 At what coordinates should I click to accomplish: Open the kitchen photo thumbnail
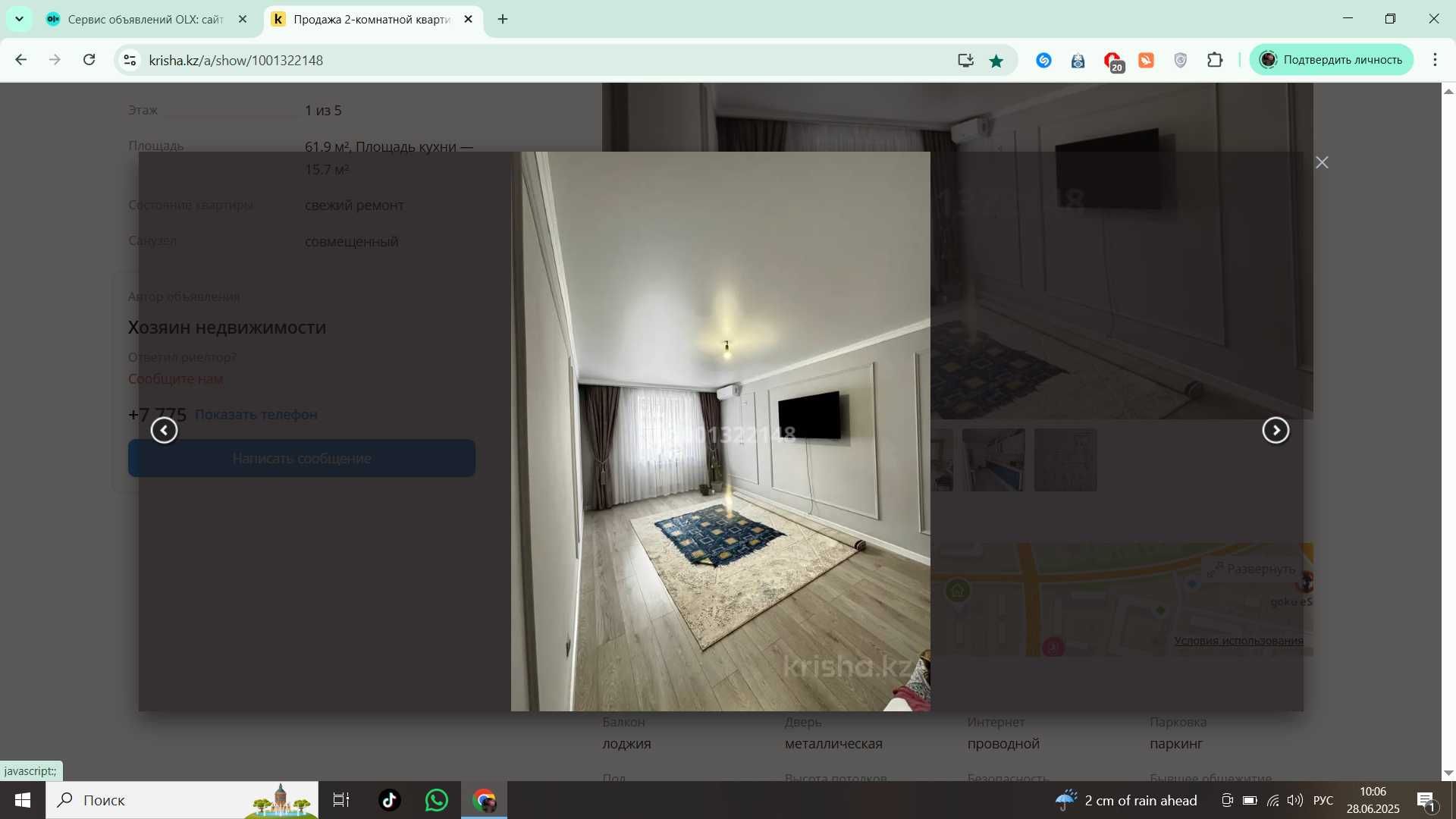[993, 460]
